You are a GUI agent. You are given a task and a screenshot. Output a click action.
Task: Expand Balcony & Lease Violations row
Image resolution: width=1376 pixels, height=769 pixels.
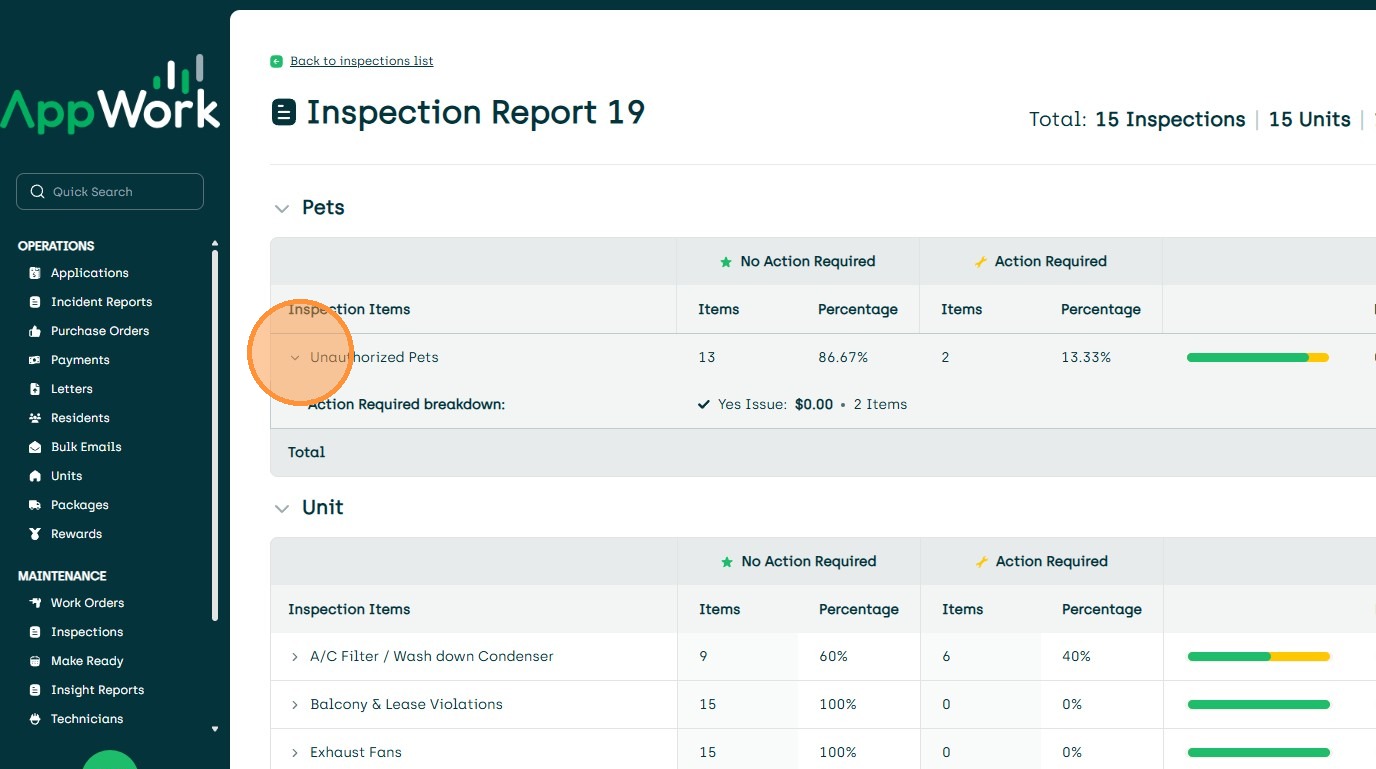pyautogui.click(x=295, y=705)
